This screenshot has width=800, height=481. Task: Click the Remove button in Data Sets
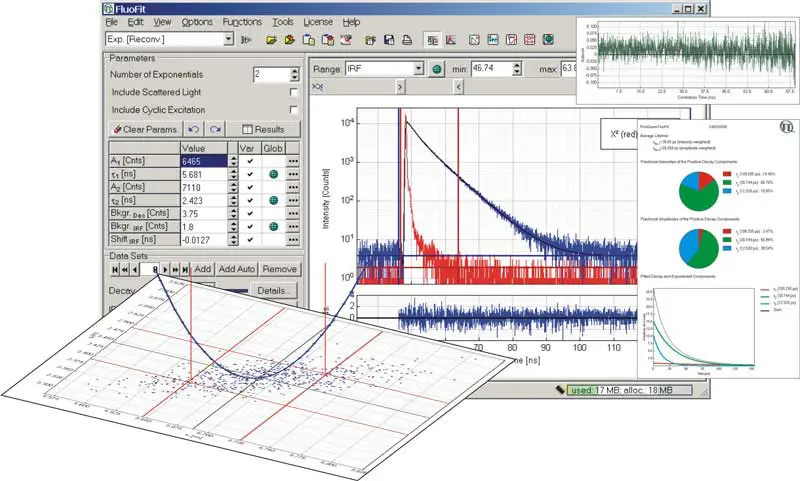point(279,269)
